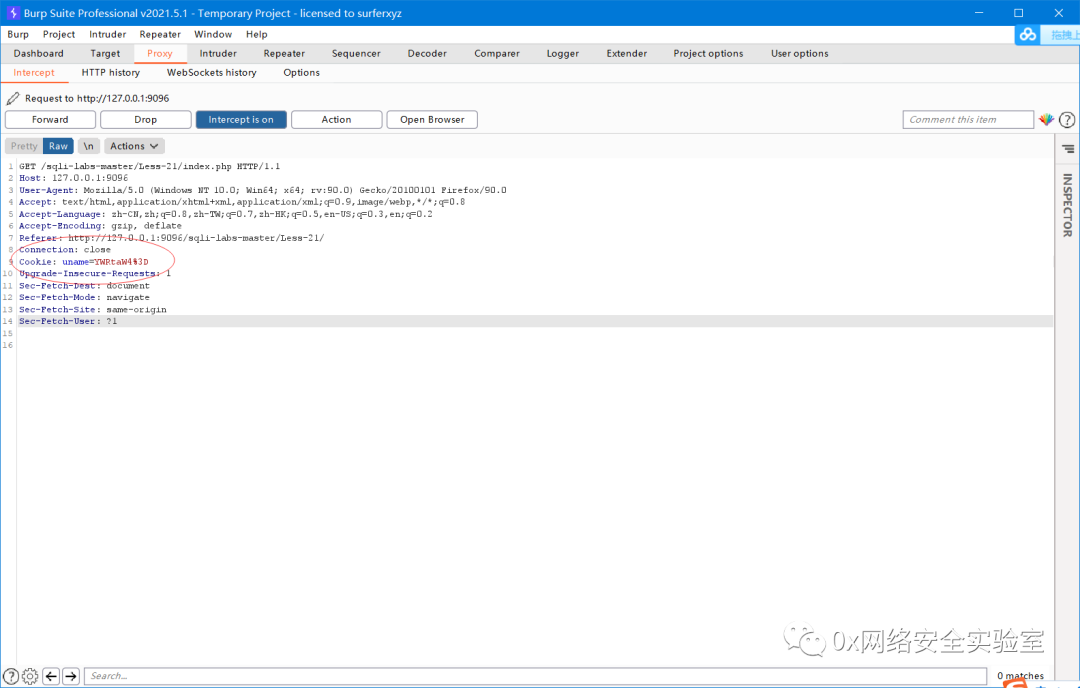Click the cloud drive icon at top right
Image resolution: width=1080 pixels, height=688 pixels.
coord(1028,34)
